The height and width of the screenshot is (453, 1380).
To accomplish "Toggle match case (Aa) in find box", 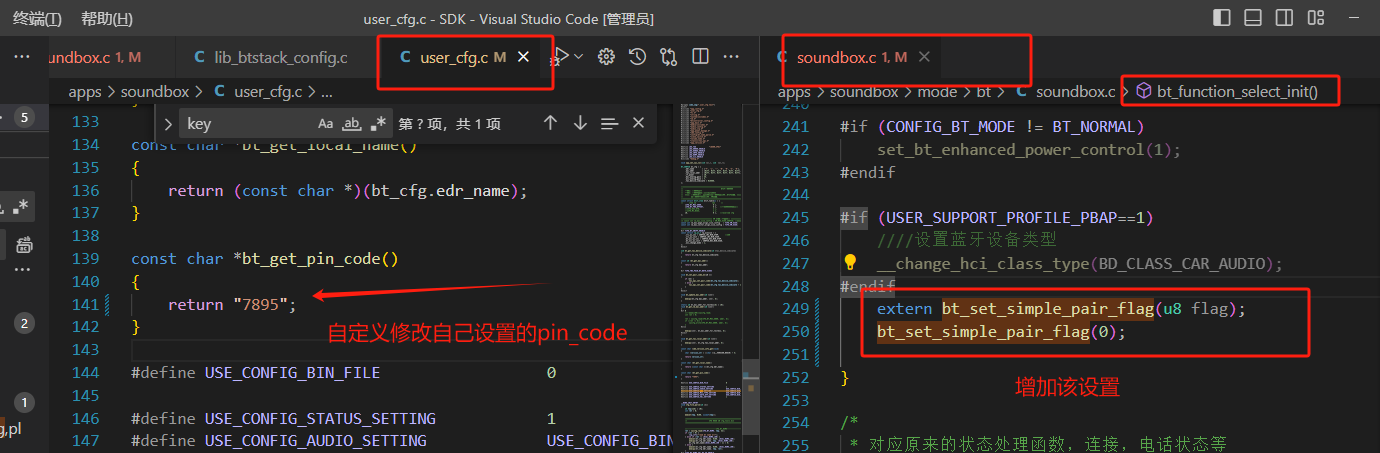I will pos(325,124).
